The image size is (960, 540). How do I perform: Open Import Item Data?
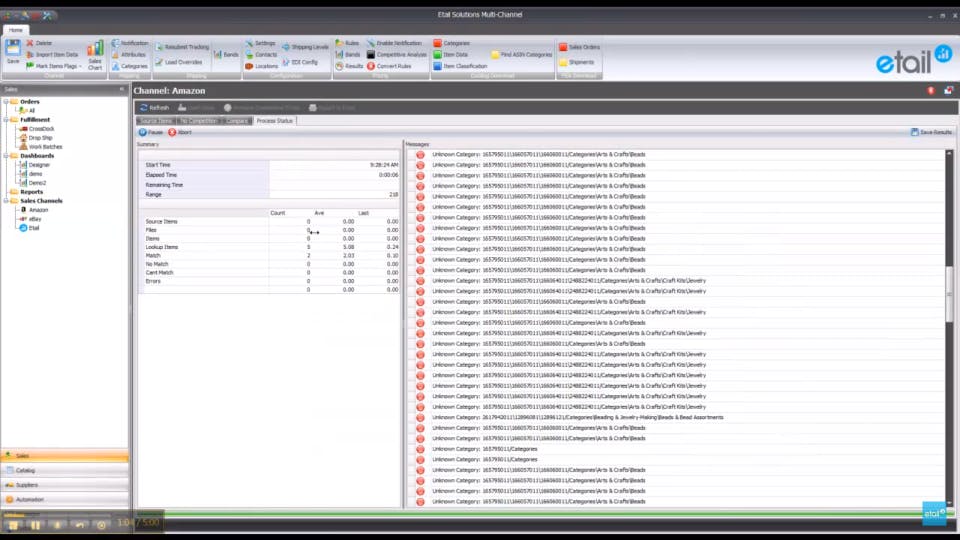(52, 54)
